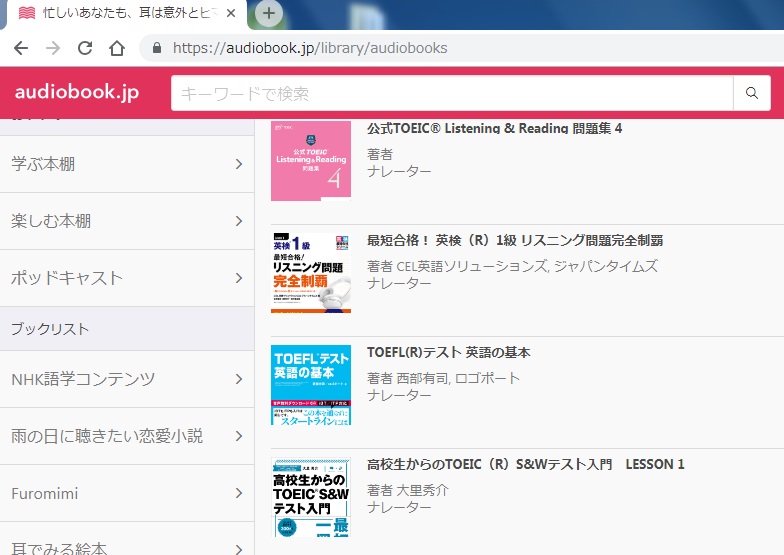Expand chevron beside ポッドキャスト
Screen dimensions: 784x555
click(x=239, y=278)
